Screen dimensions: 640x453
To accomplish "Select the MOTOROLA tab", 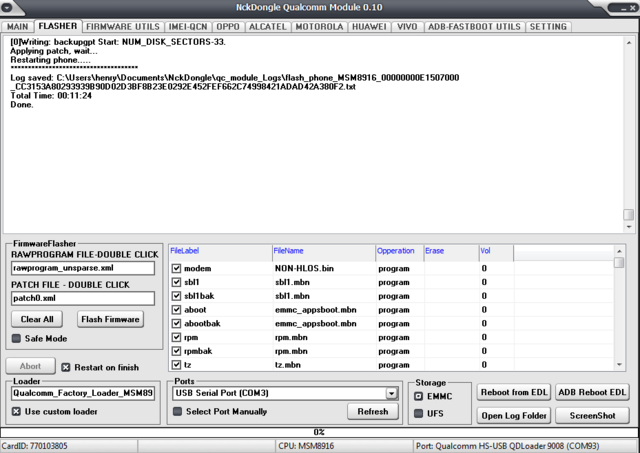I will click(319, 27).
